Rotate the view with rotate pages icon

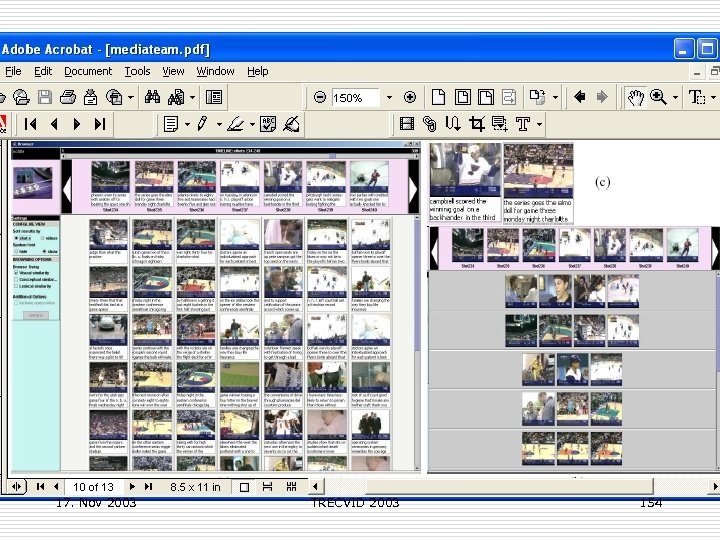tap(537, 97)
